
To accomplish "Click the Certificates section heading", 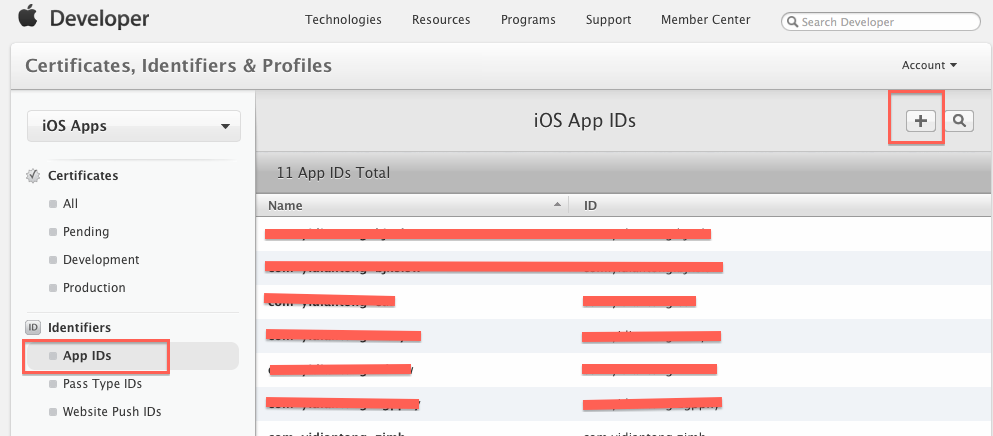I will point(83,176).
